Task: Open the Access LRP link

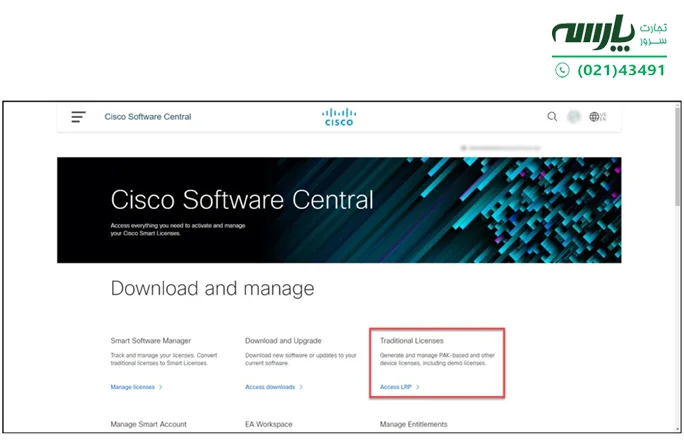Action: (x=395, y=386)
